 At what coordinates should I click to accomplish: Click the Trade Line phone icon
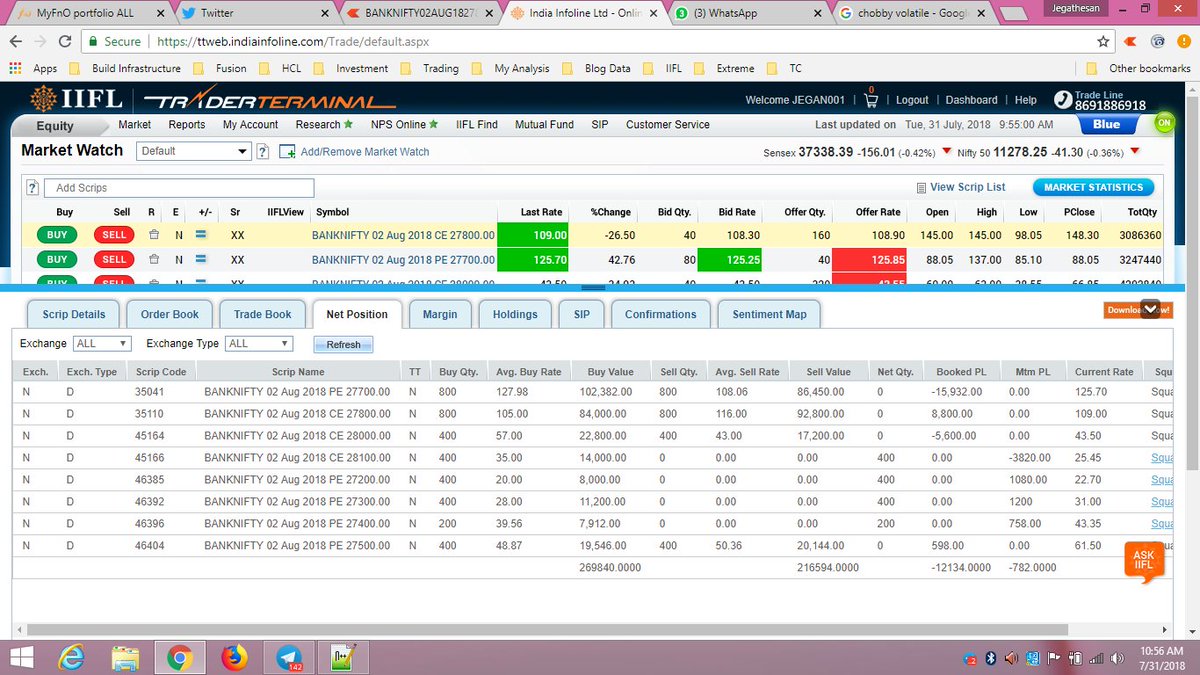(x=1063, y=100)
